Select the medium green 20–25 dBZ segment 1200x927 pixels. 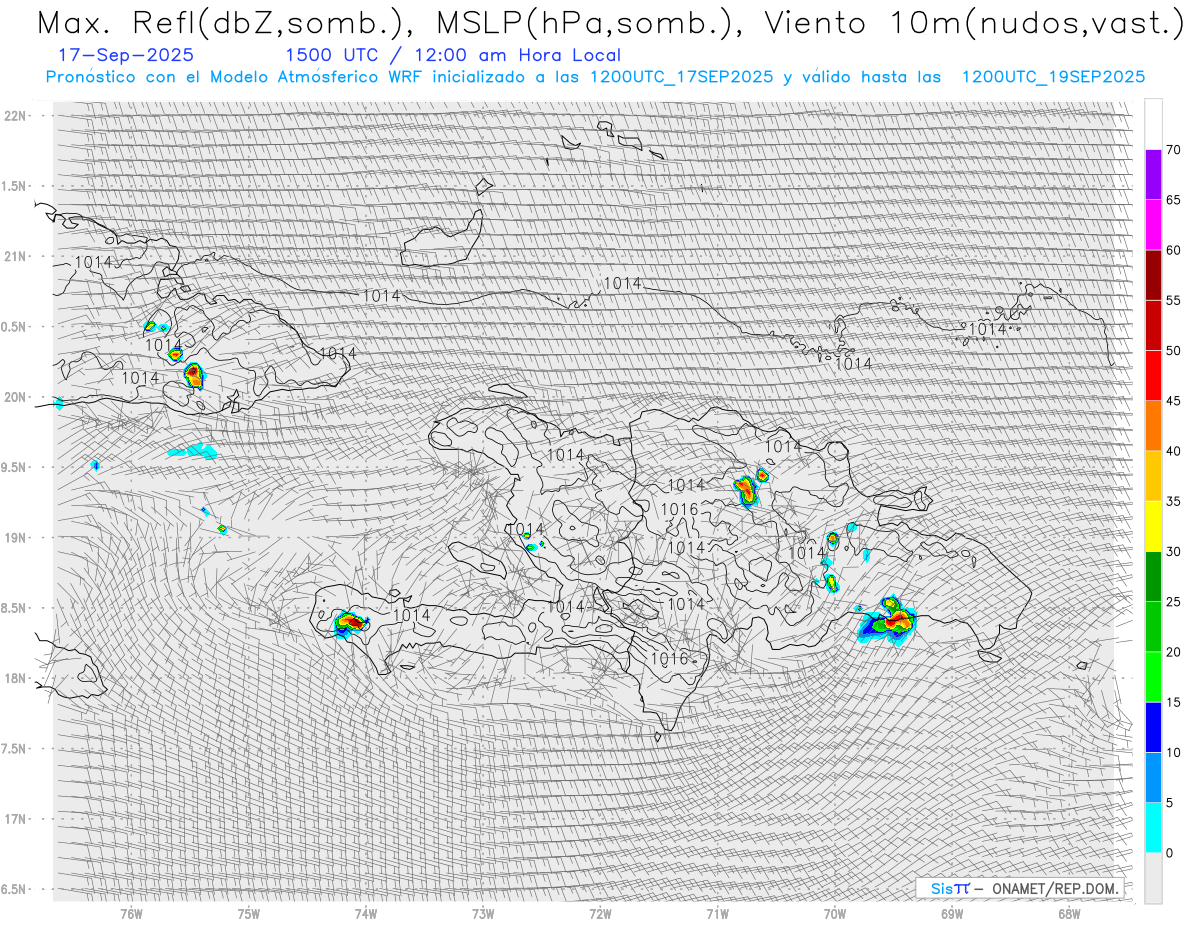pos(1153,626)
